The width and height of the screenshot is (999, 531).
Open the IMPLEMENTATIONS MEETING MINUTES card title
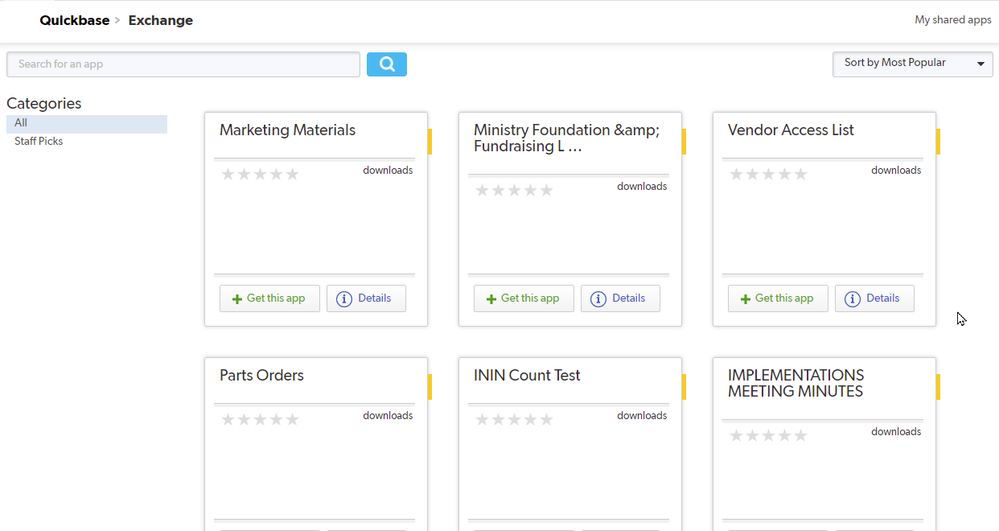796,383
